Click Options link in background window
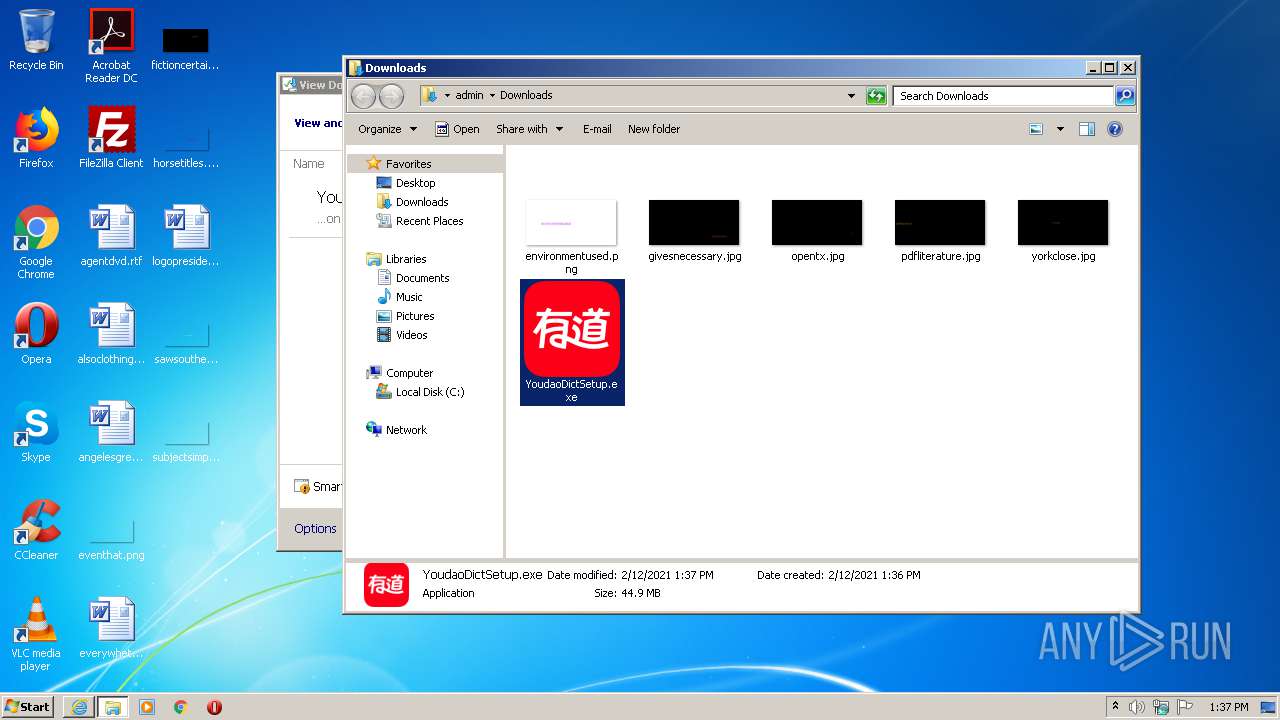1280x720 pixels. (x=315, y=529)
